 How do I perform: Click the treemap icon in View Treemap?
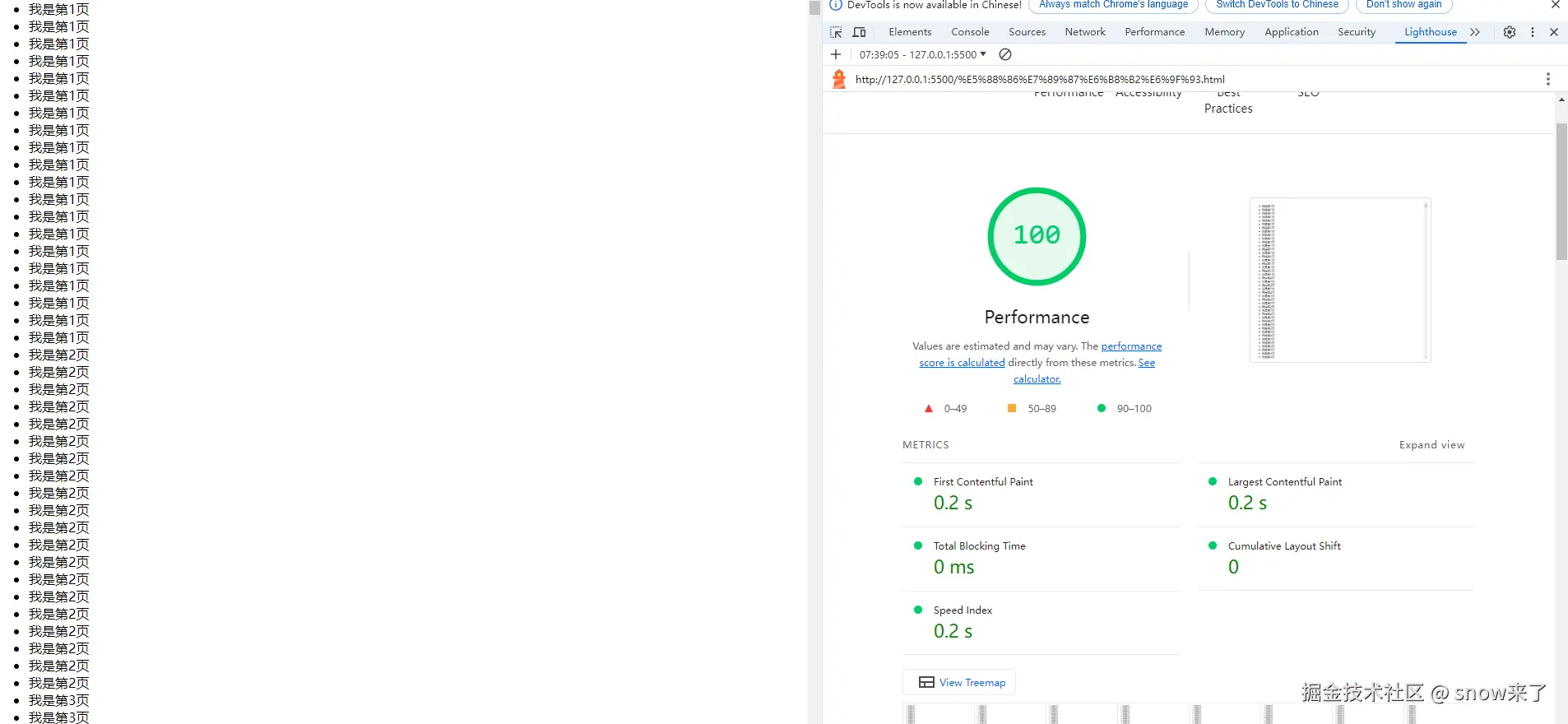point(926,683)
